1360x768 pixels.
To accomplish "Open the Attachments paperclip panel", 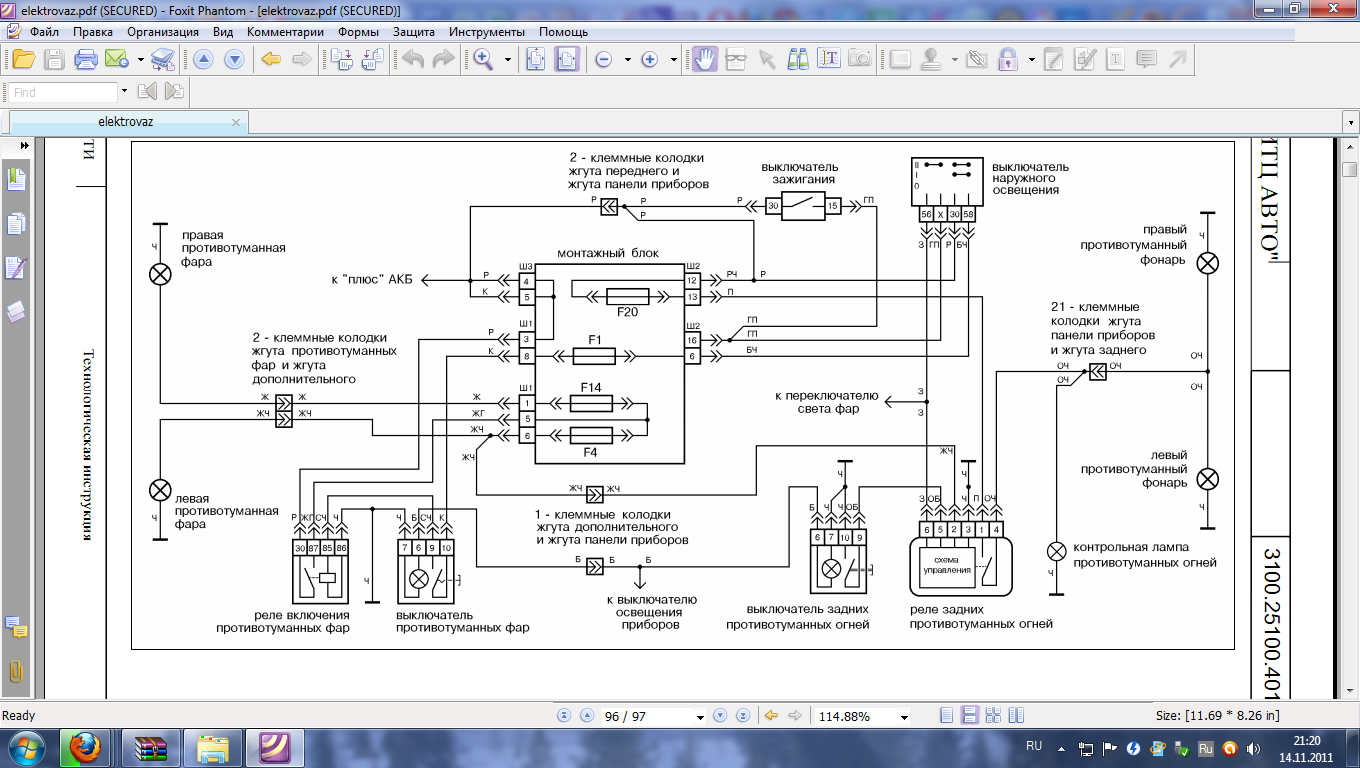I will pyautogui.click(x=16, y=671).
